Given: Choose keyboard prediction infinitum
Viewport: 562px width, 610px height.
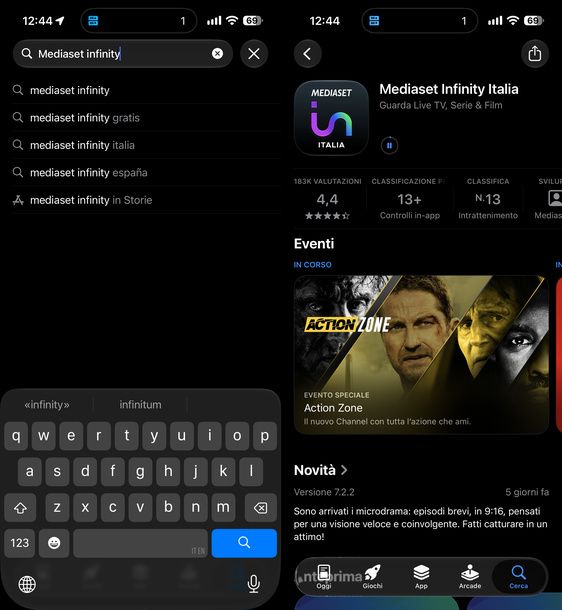Looking at the screenshot, I should pyautogui.click(x=140, y=405).
